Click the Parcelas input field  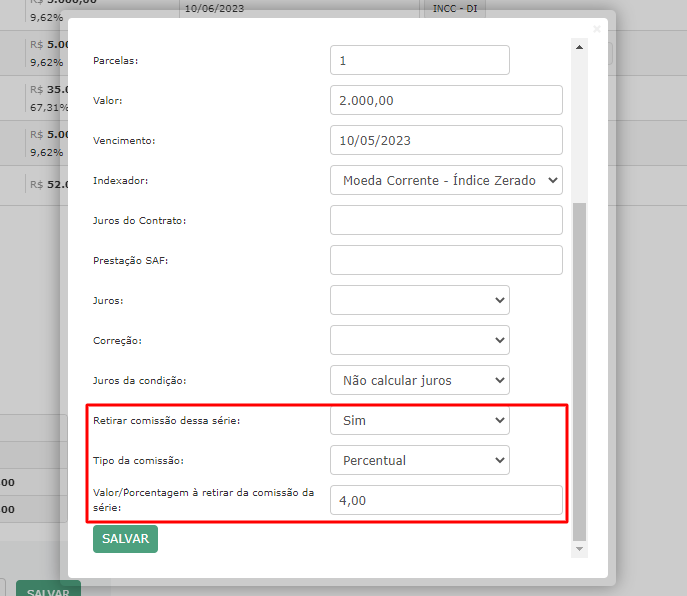click(420, 60)
